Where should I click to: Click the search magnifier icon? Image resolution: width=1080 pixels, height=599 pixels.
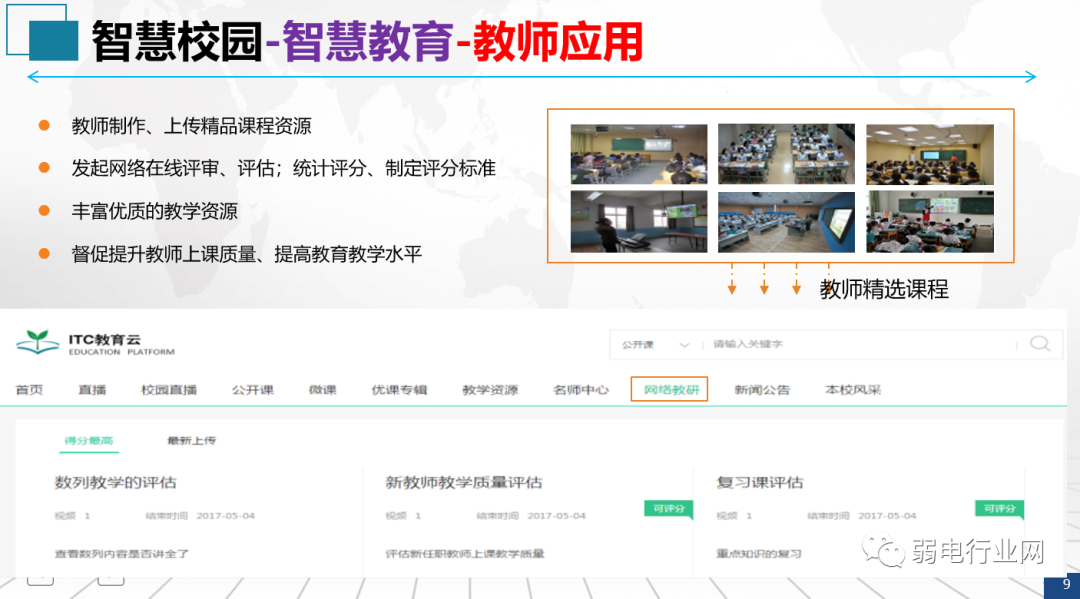coord(1041,343)
